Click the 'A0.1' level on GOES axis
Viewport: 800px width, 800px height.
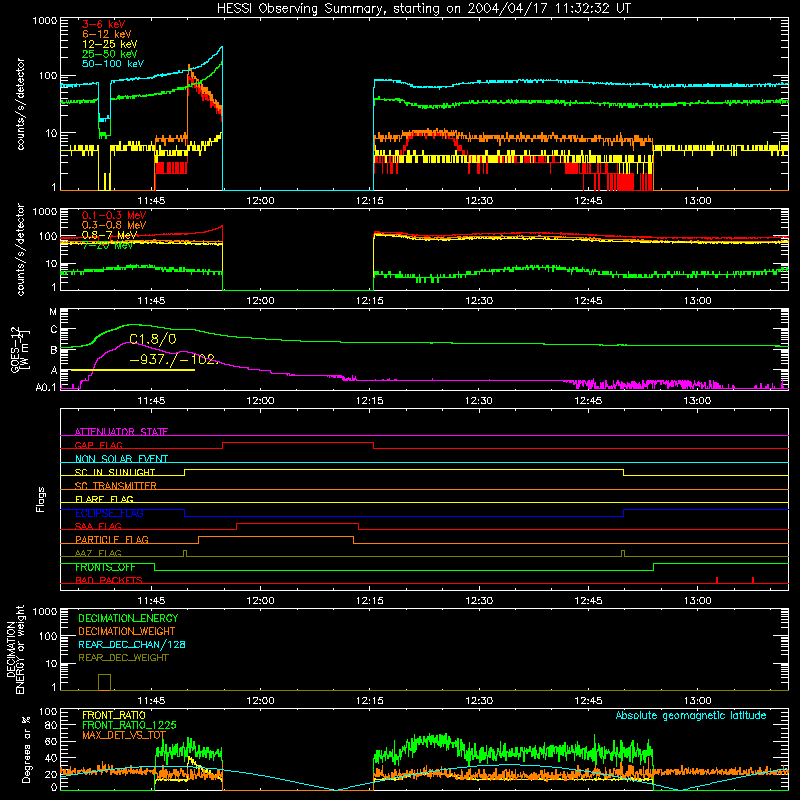(x=46, y=387)
